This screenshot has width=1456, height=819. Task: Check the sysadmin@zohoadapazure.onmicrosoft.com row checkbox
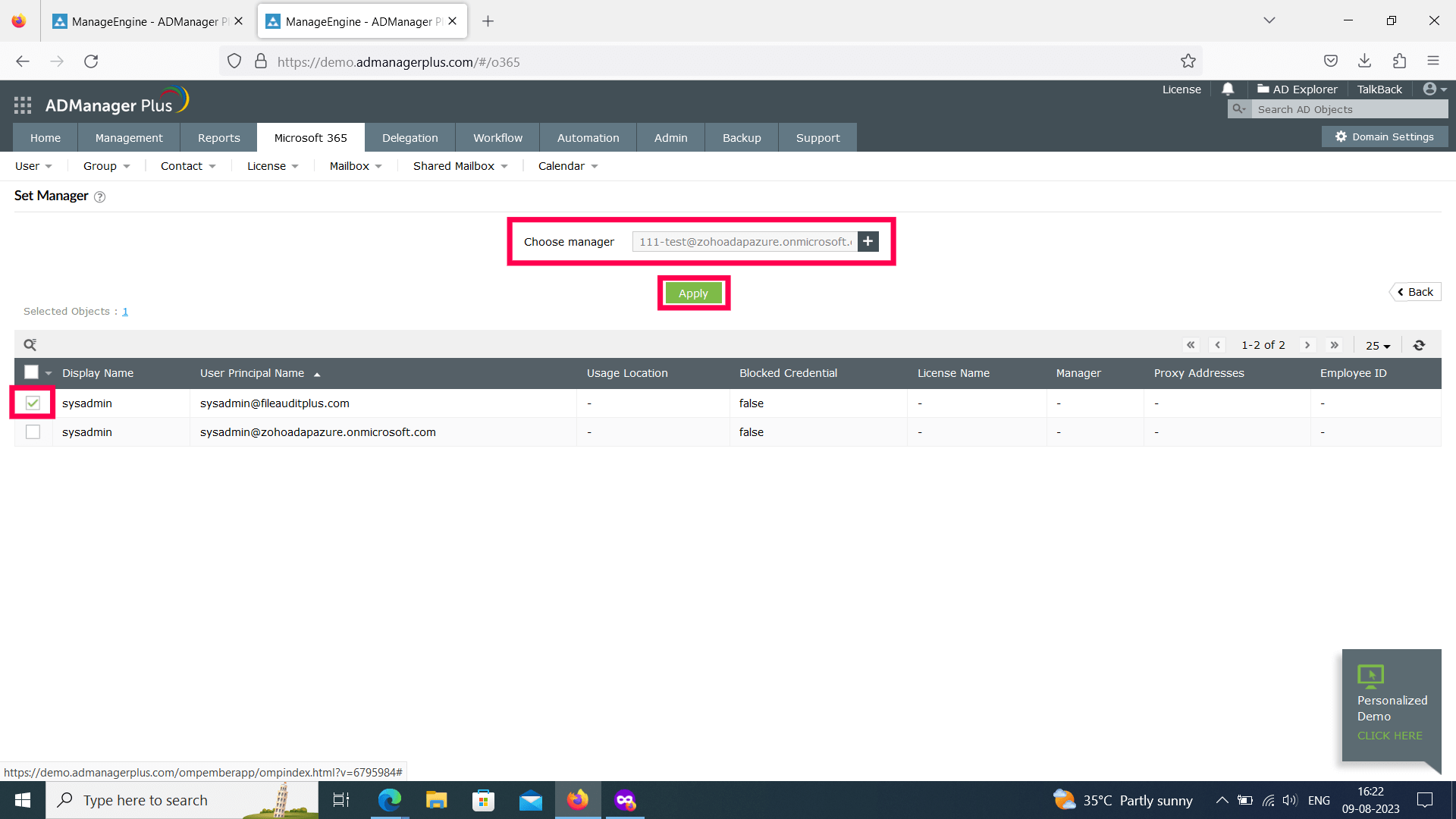click(33, 431)
